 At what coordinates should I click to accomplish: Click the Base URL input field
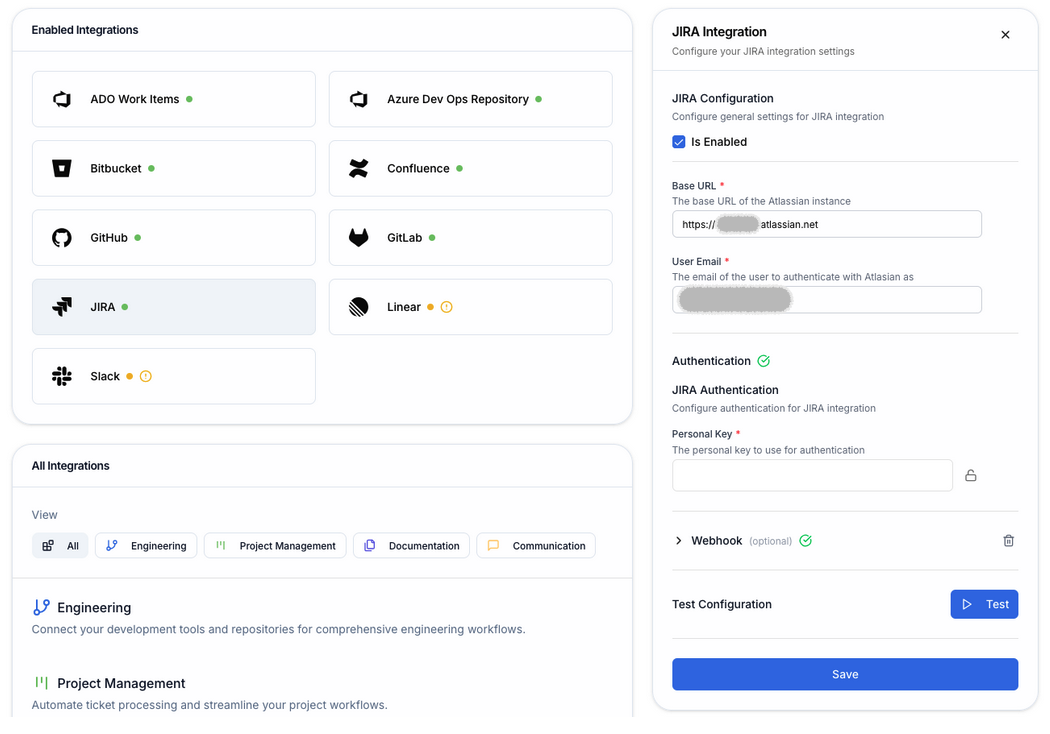(x=827, y=224)
